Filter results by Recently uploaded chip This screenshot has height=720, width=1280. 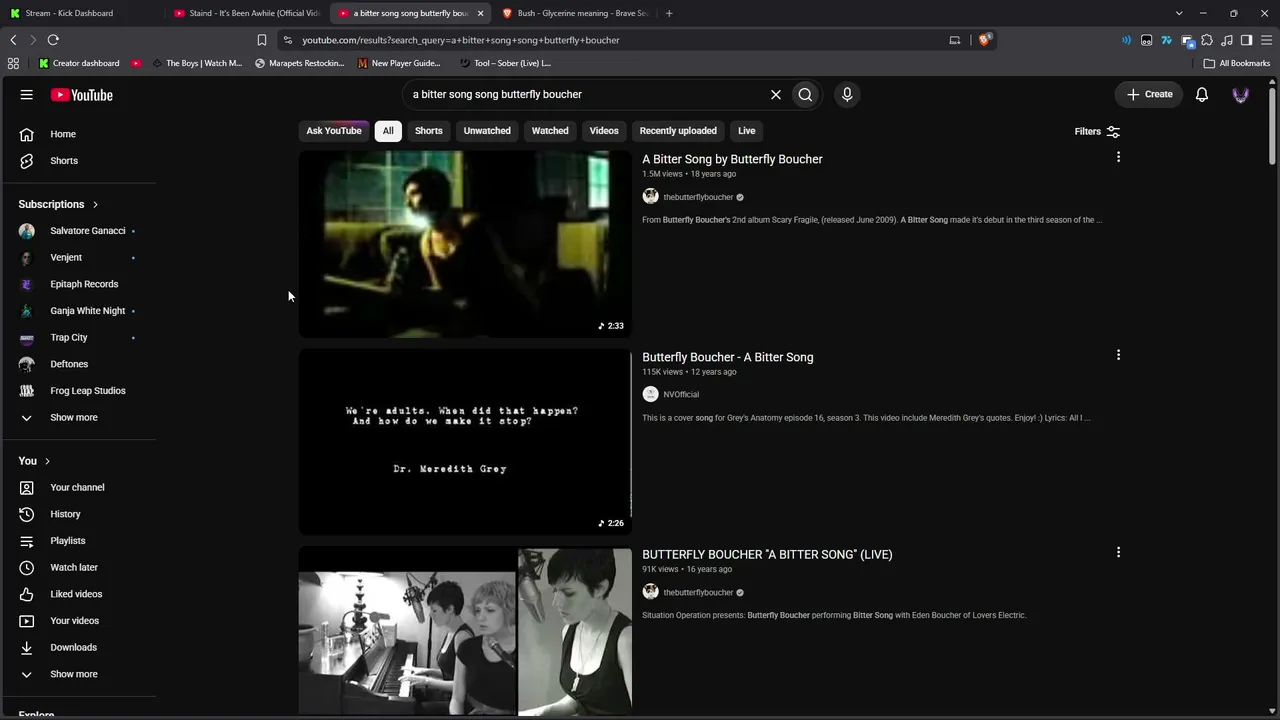coord(678,131)
